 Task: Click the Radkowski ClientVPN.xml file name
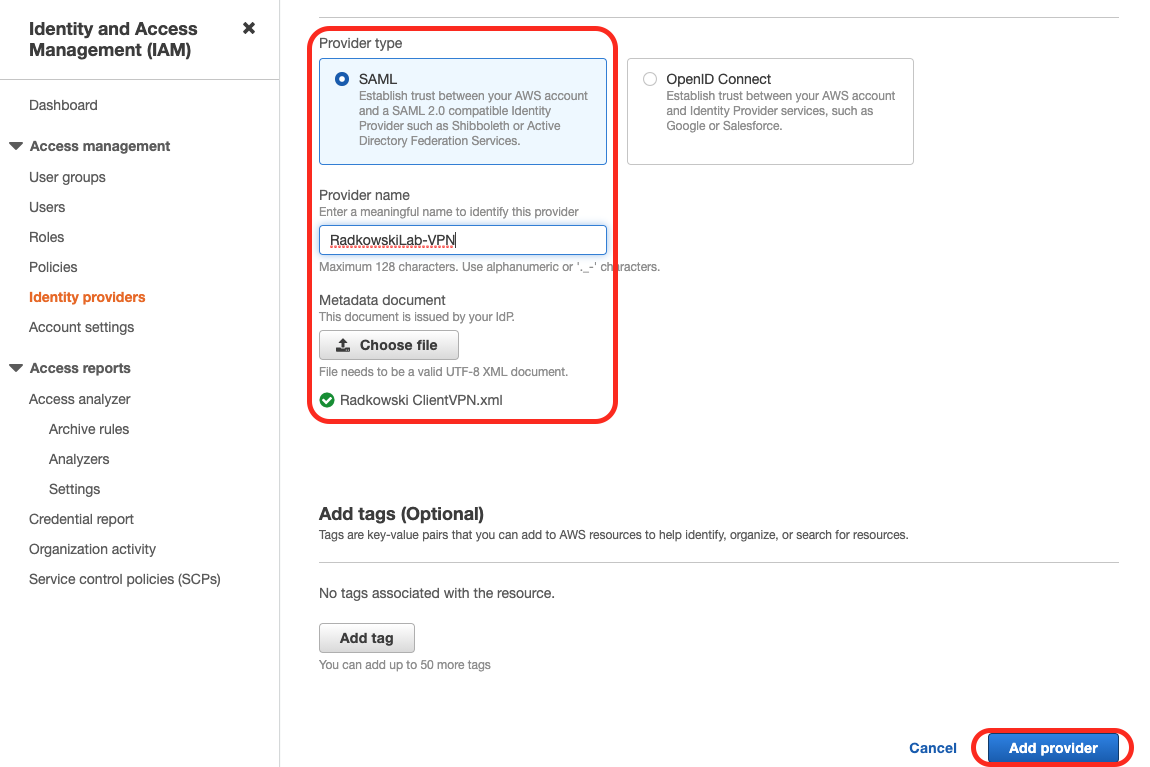tap(421, 400)
